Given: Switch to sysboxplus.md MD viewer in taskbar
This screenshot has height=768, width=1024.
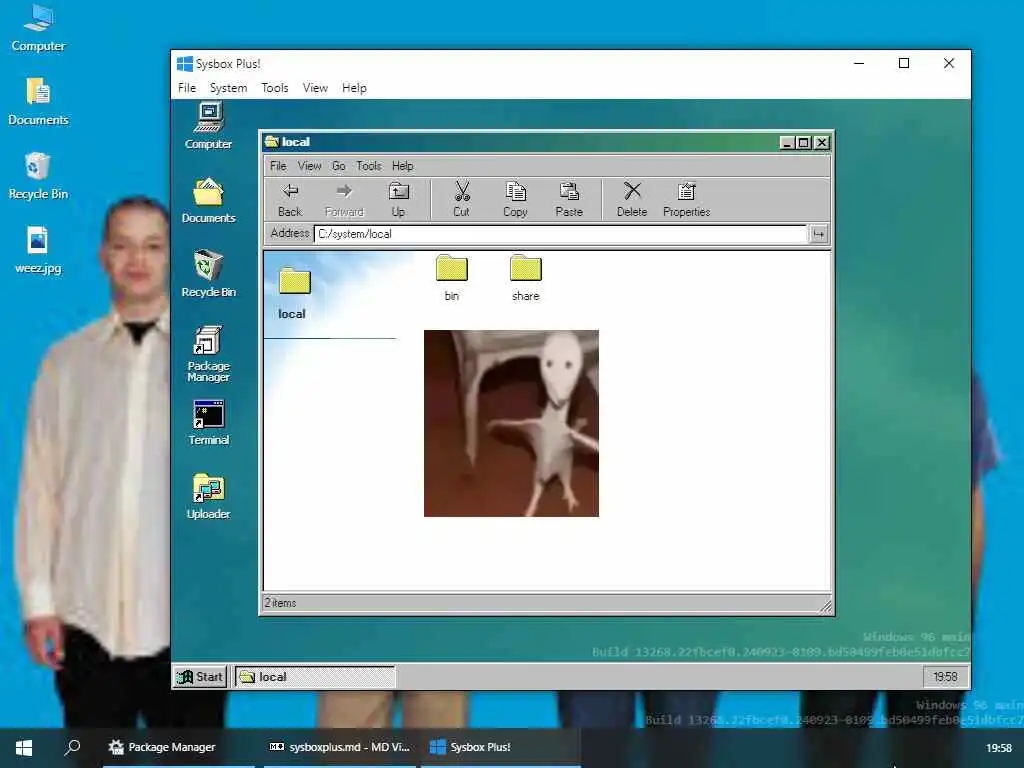Looking at the screenshot, I should (x=340, y=747).
